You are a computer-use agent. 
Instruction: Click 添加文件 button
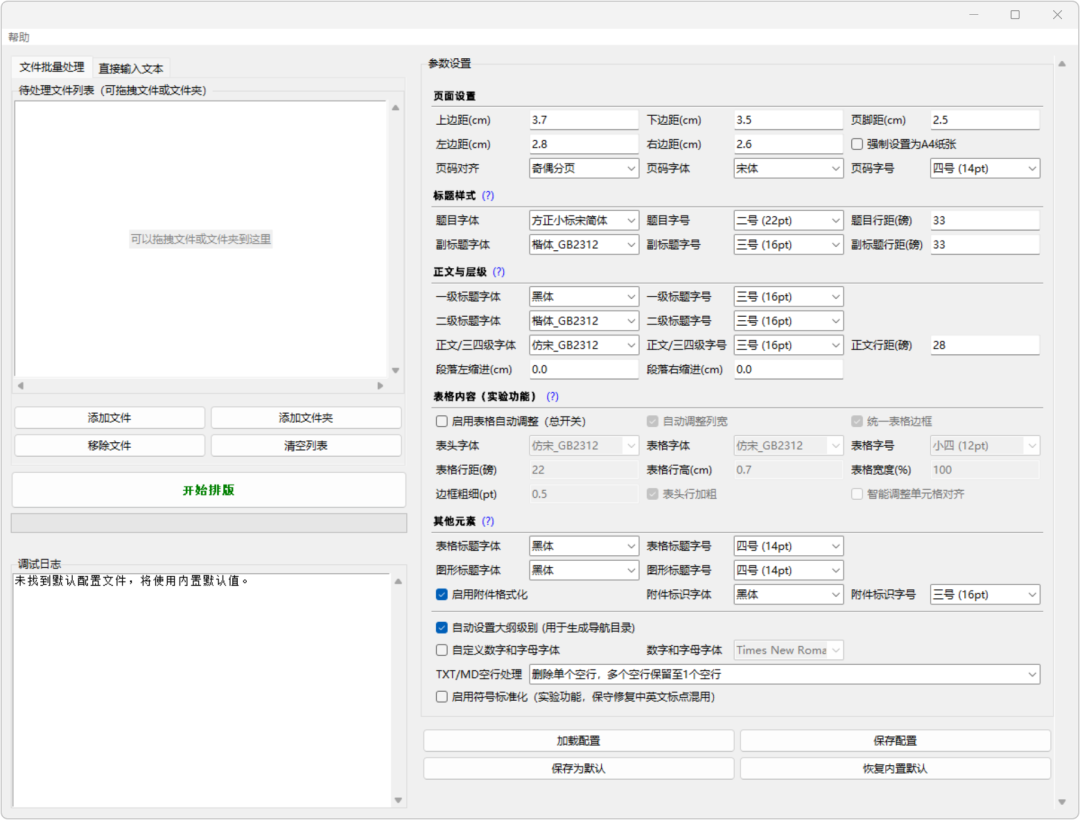pyautogui.click(x=110, y=418)
